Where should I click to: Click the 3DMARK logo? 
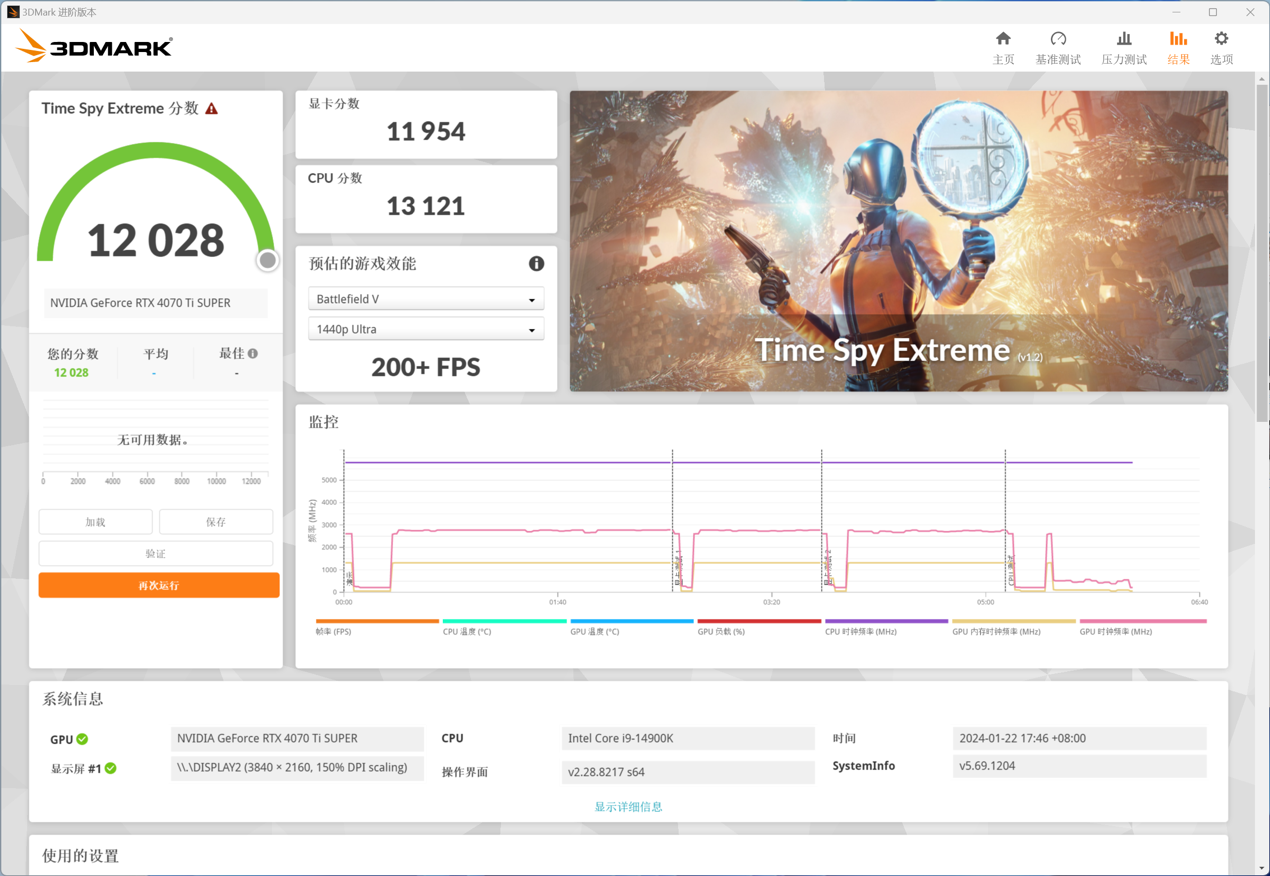93,45
